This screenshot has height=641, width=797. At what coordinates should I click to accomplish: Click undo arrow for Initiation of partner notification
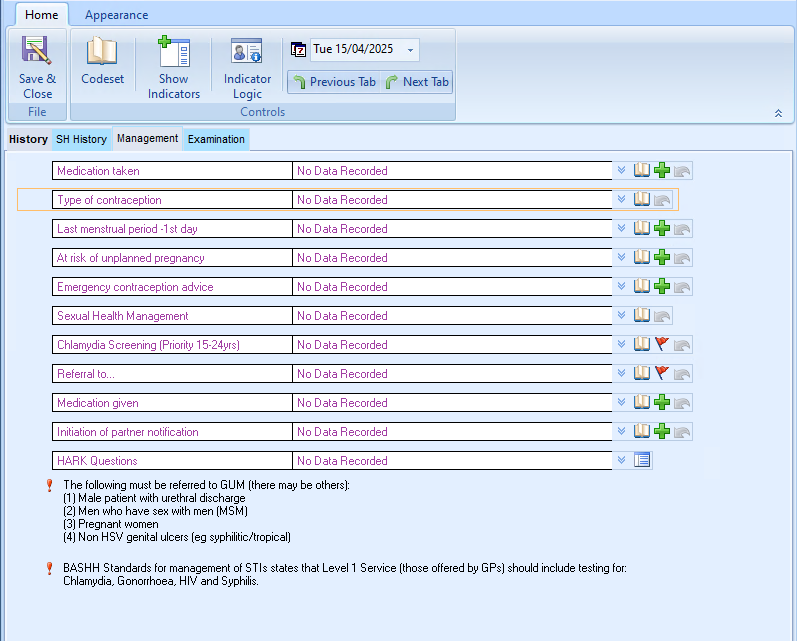pos(682,432)
